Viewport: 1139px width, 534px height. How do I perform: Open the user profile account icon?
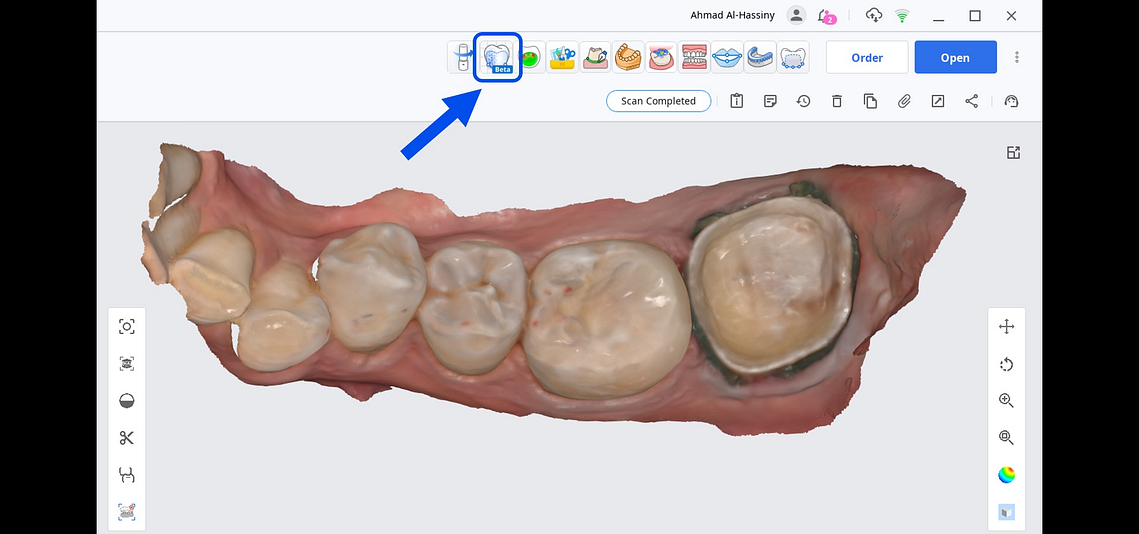796,15
